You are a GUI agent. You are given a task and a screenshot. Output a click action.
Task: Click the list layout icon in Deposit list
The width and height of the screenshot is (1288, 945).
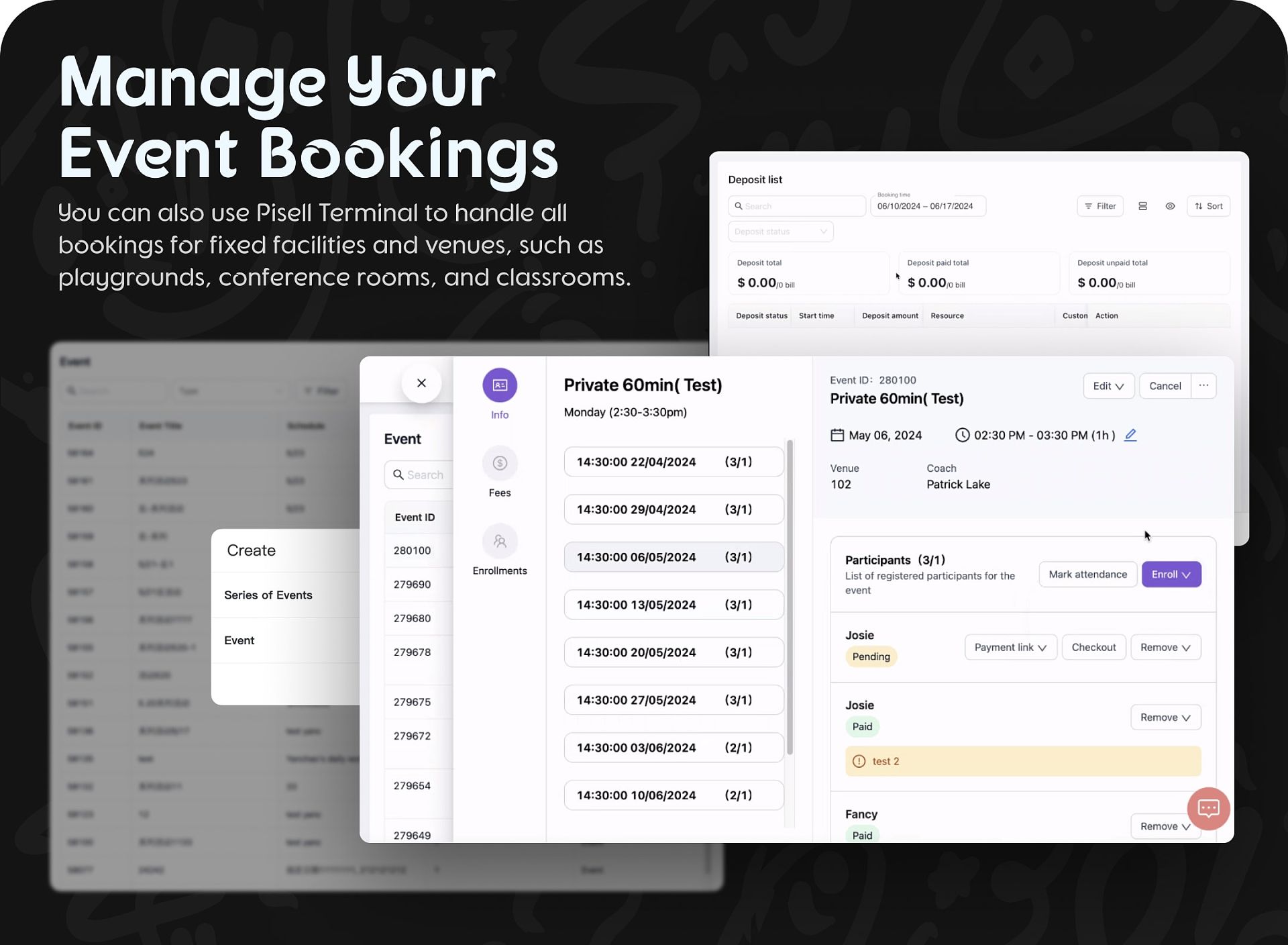click(1142, 206)
